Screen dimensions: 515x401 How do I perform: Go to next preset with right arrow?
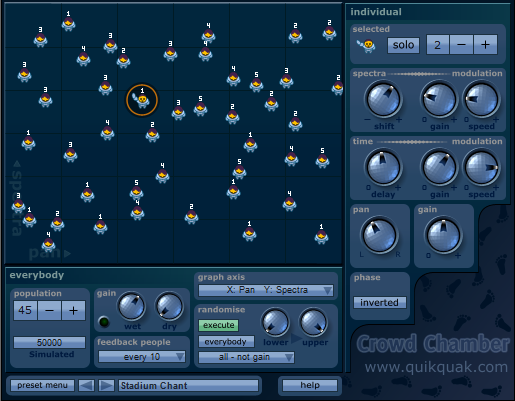(x=106, y=385)
